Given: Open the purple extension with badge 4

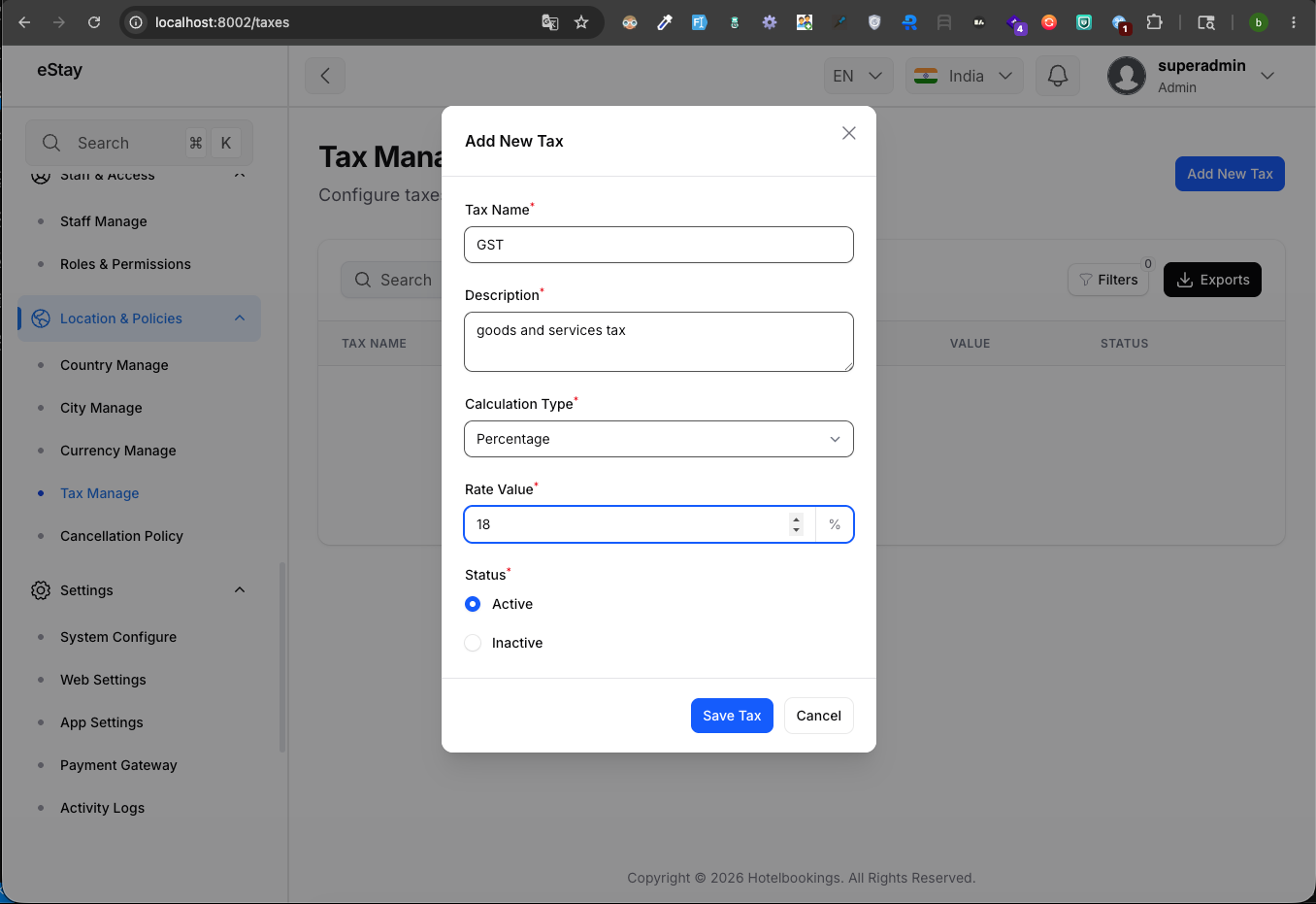Looking at the screenshot, I should (1015, 23).
